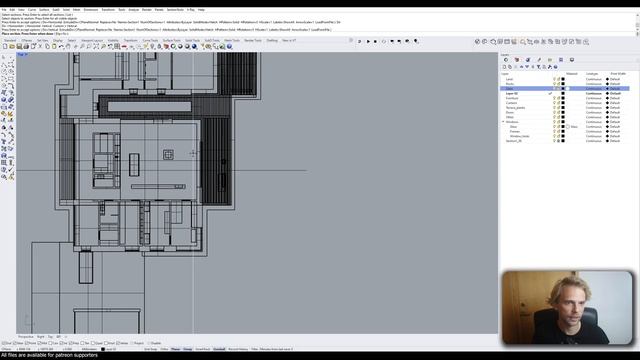Switch to the Perspective viewport tab
Image resolution: width=640 pixels, height=360 pixels.
[x=26, y=337]
